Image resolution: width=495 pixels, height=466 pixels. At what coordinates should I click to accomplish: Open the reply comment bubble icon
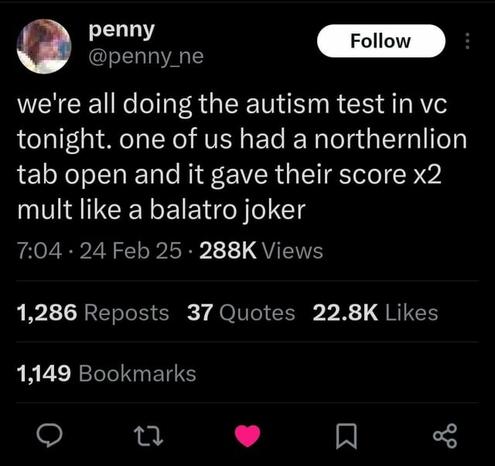[x=49, y=436]
